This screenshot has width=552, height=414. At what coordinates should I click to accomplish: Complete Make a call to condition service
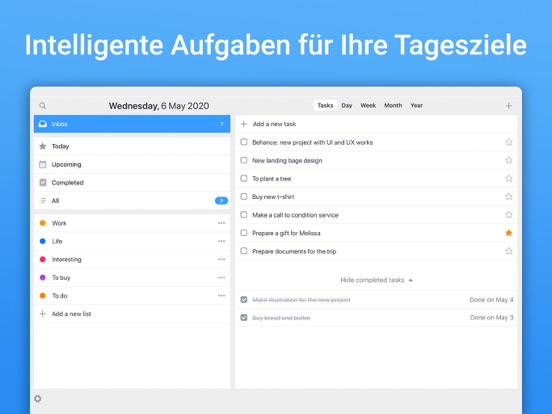244,214
